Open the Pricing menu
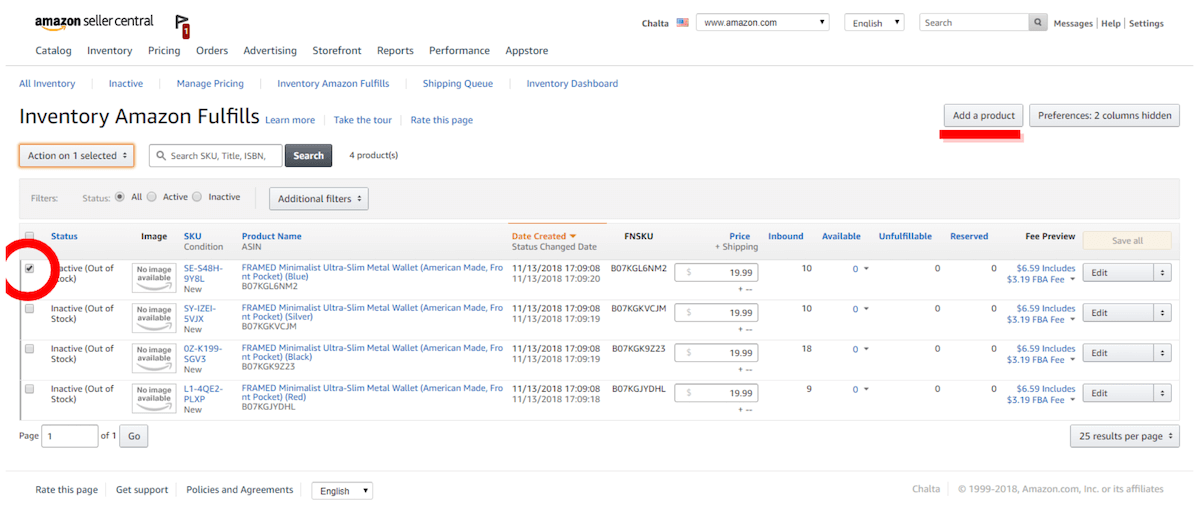This screenshot has width=1200, height=505. click(164, 51)
